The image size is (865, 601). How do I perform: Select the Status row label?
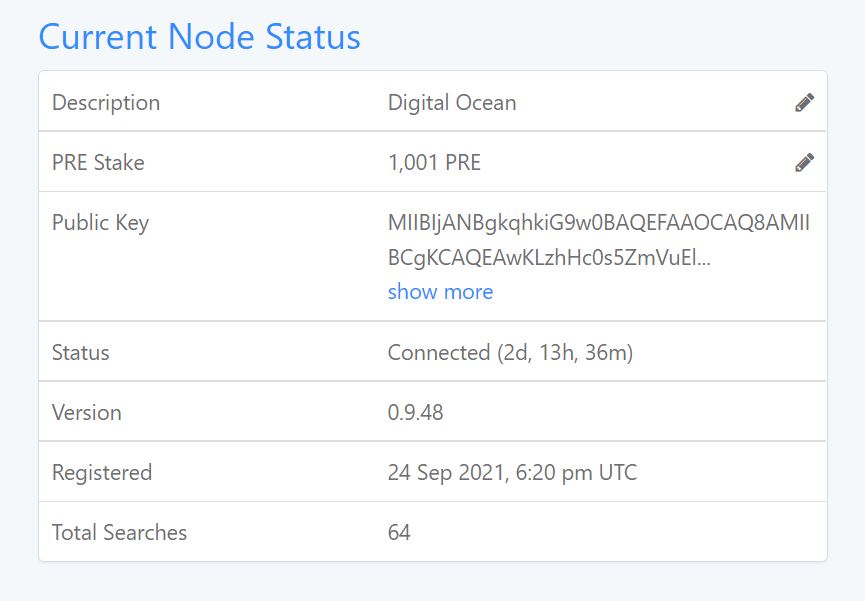click(x=81, y=353)
